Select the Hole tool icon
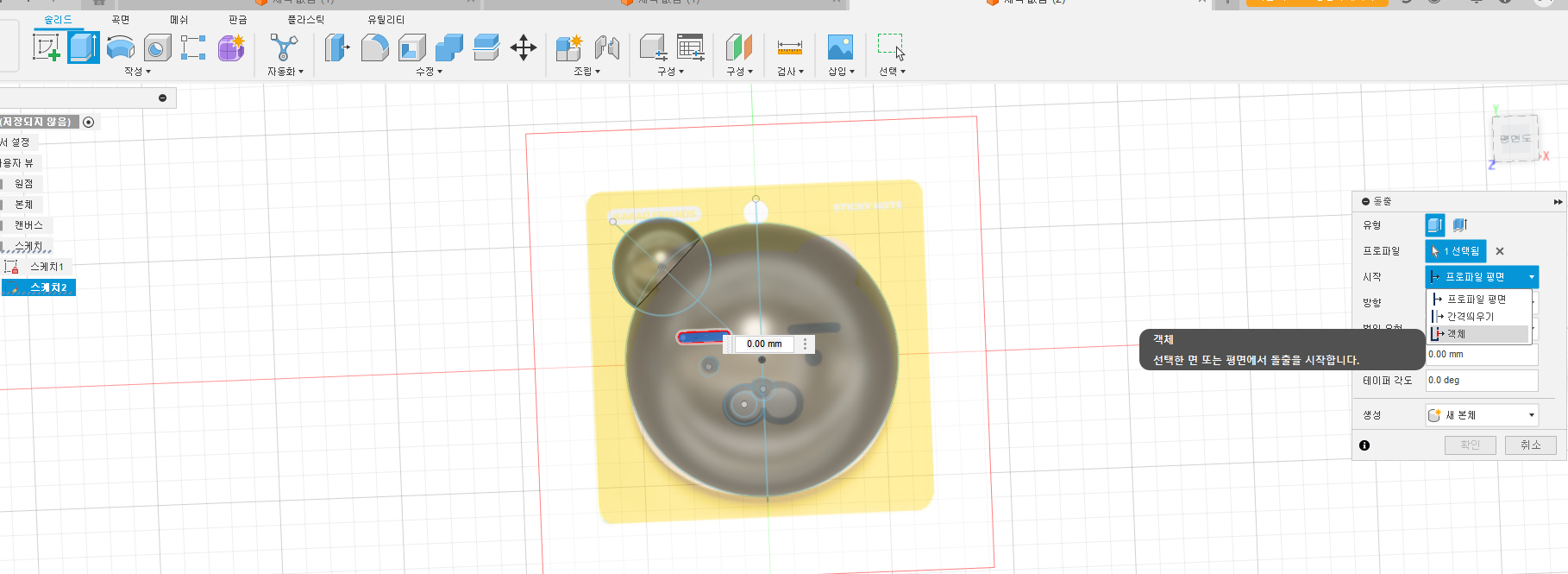The image size is (1568, 574). (157, 47)
